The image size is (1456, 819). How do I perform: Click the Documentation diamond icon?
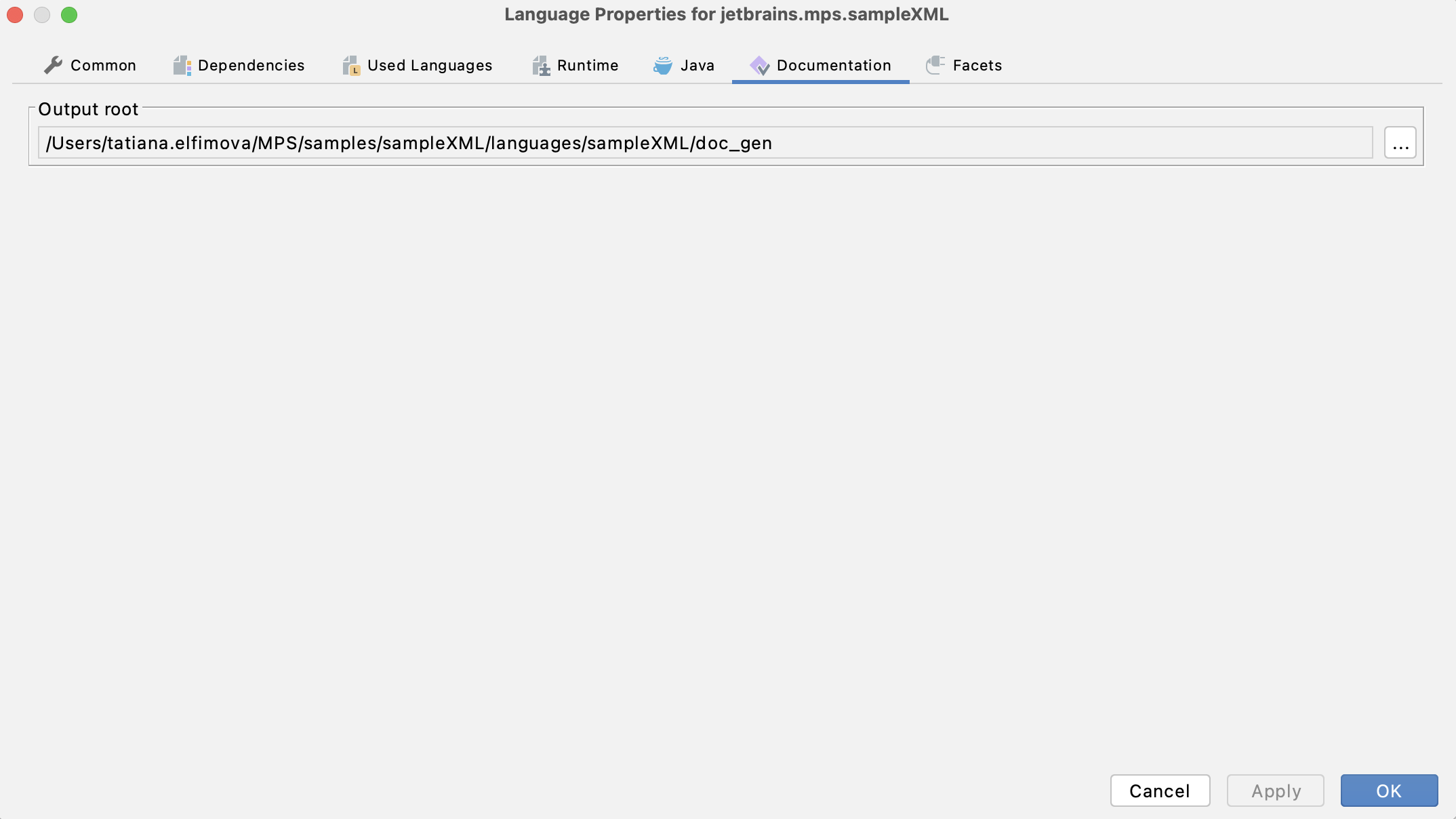tap(759, 65)
